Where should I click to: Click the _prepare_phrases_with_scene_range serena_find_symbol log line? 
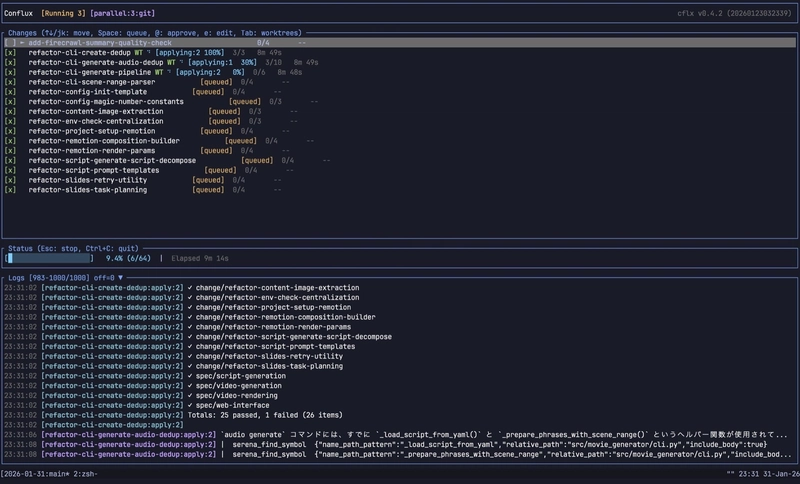point(398,454)
